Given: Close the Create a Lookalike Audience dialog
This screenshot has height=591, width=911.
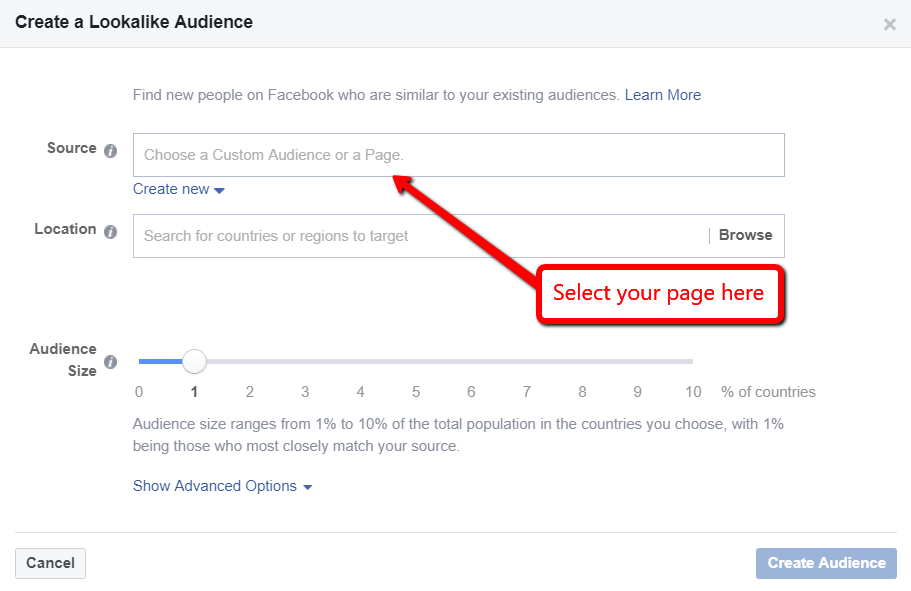Looking at the screenshot, I should 889,24.
